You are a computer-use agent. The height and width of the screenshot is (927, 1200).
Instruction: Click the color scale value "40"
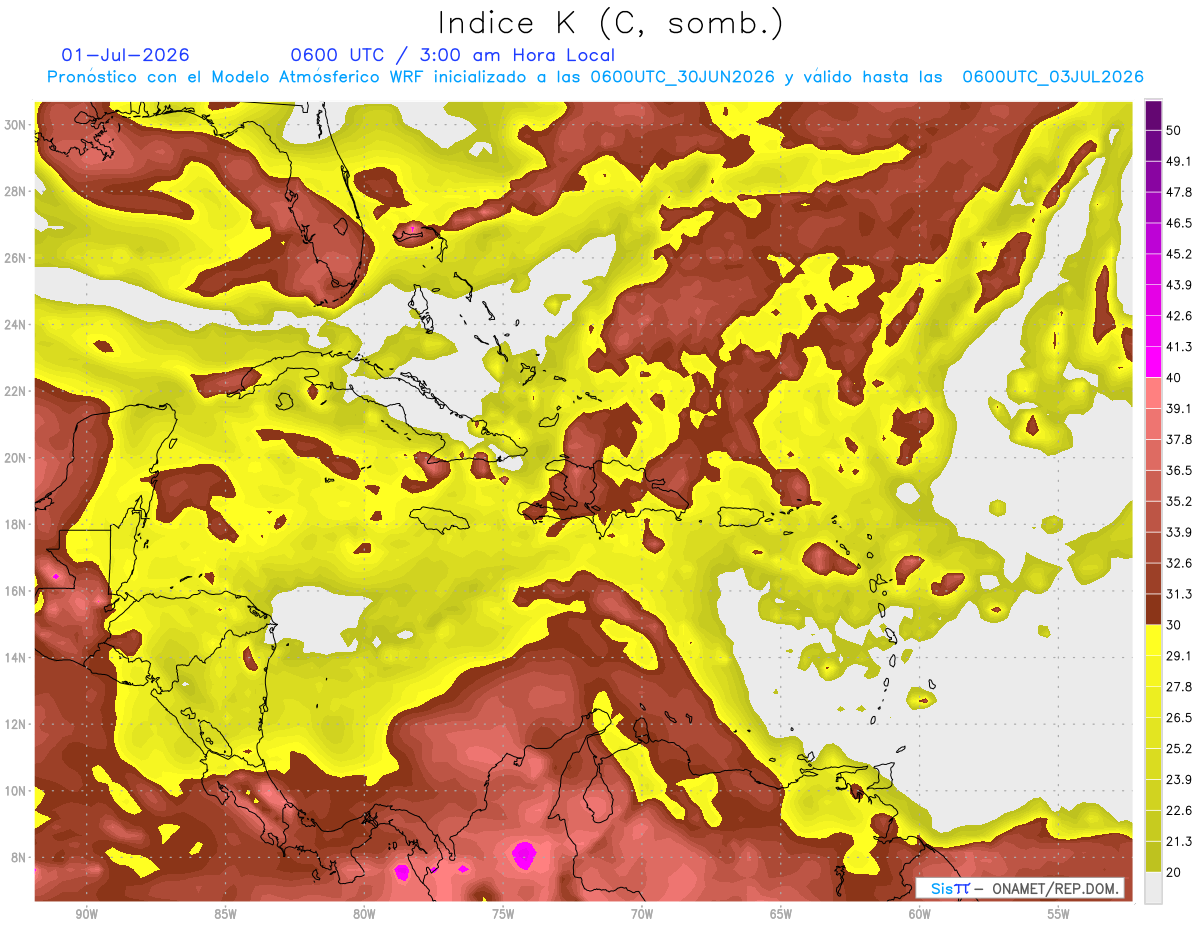(x=1173, y=378)
